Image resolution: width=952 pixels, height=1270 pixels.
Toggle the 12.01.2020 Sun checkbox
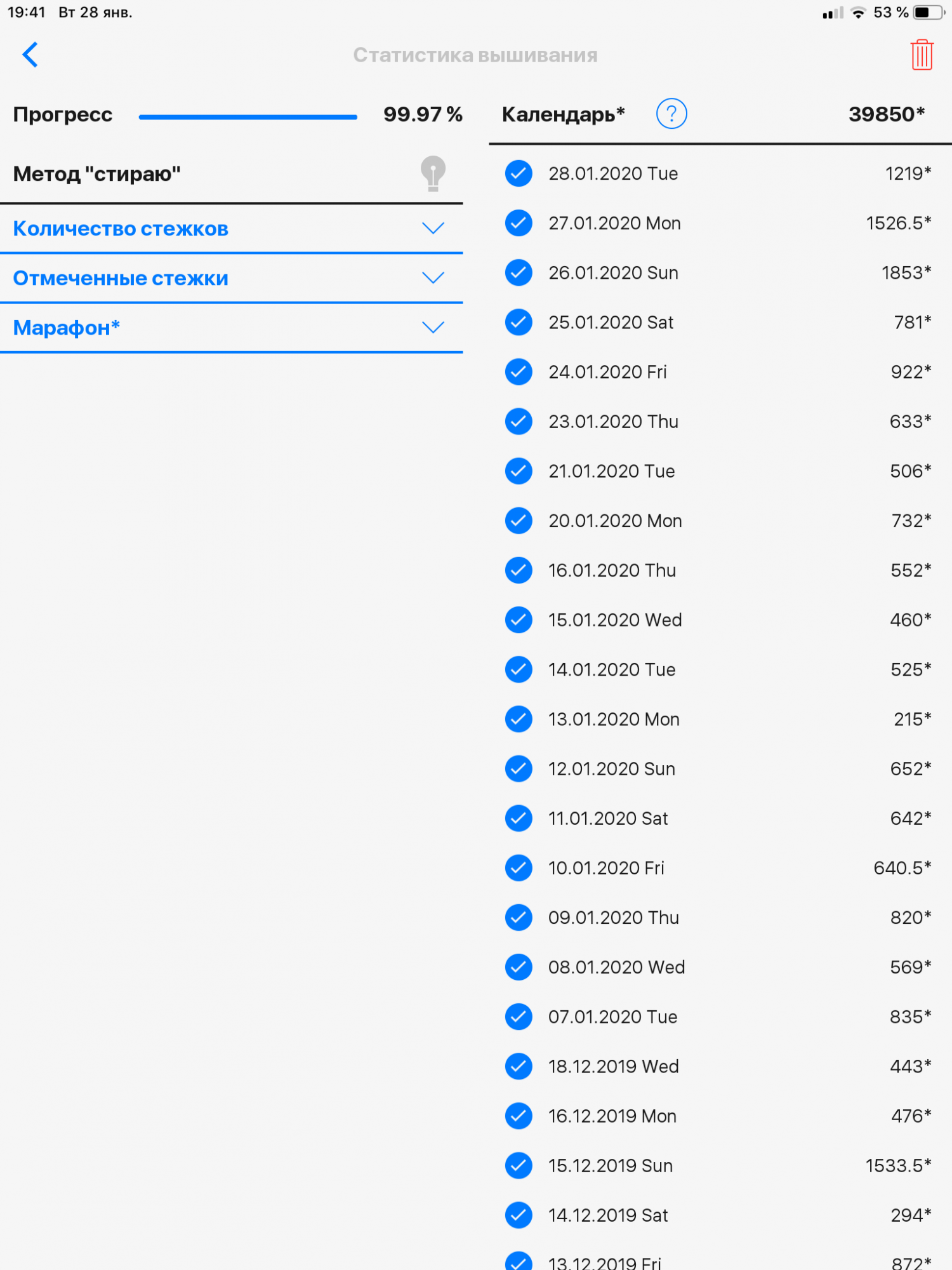519,768
